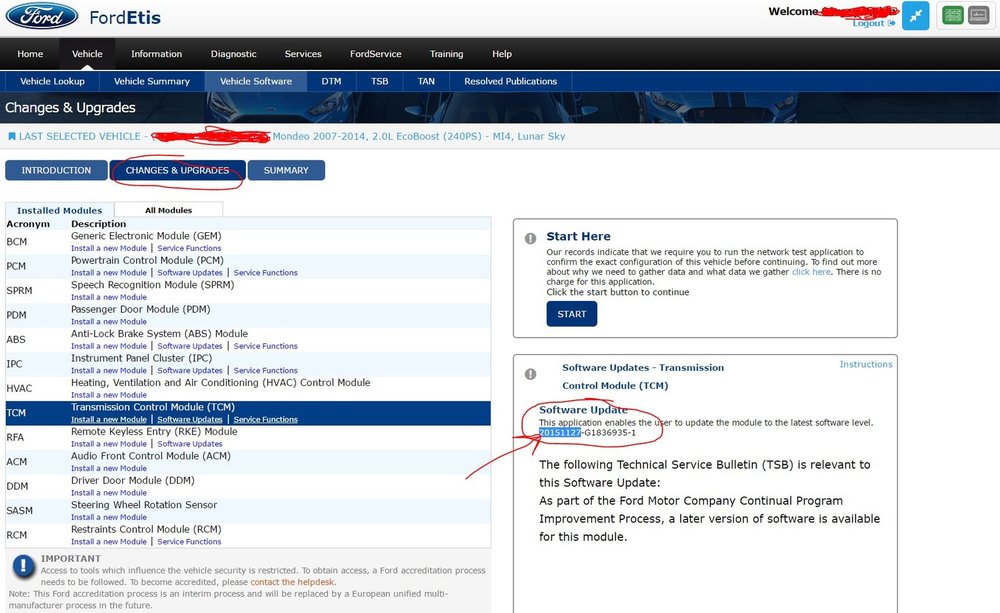Switch to the TSB sub-tab
Viewport: 1000px width, 613px height.
pyautogui.click(x=379, y=82)
